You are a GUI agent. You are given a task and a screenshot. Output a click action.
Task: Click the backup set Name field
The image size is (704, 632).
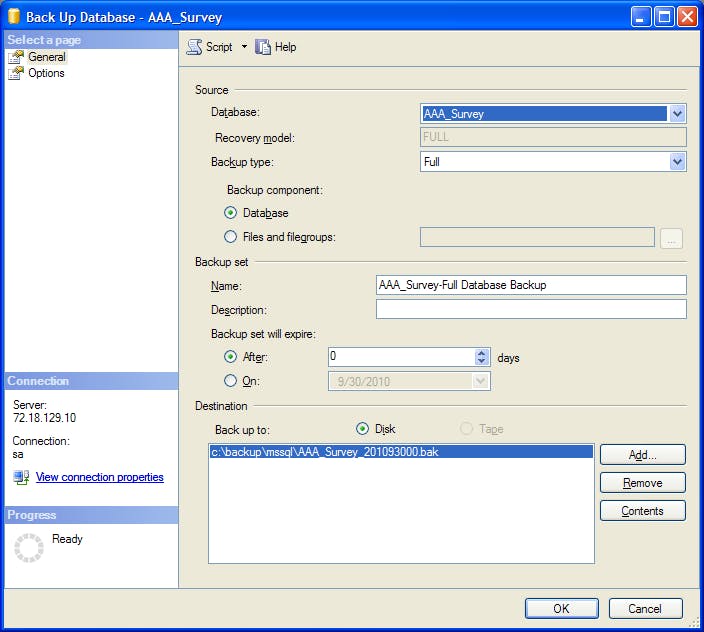531,285
